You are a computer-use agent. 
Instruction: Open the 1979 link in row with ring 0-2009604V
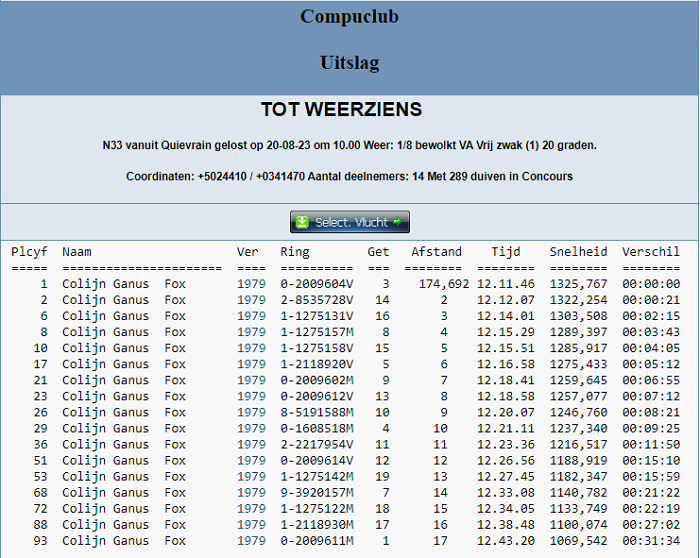(251, 284)
